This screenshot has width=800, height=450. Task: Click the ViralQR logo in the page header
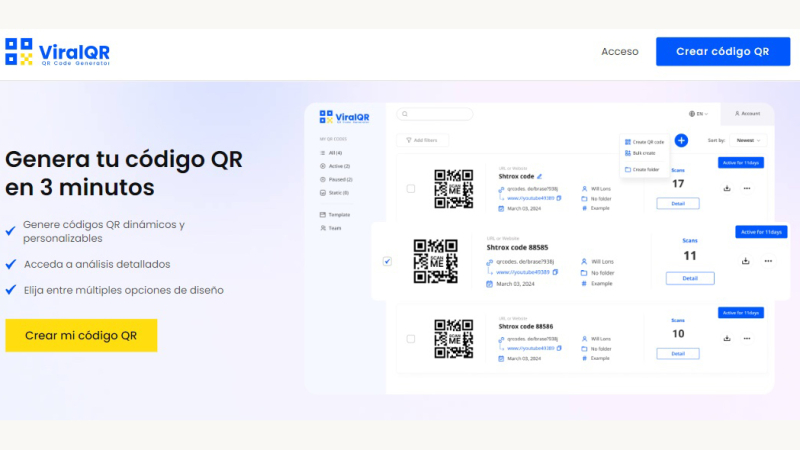point(57,52)
